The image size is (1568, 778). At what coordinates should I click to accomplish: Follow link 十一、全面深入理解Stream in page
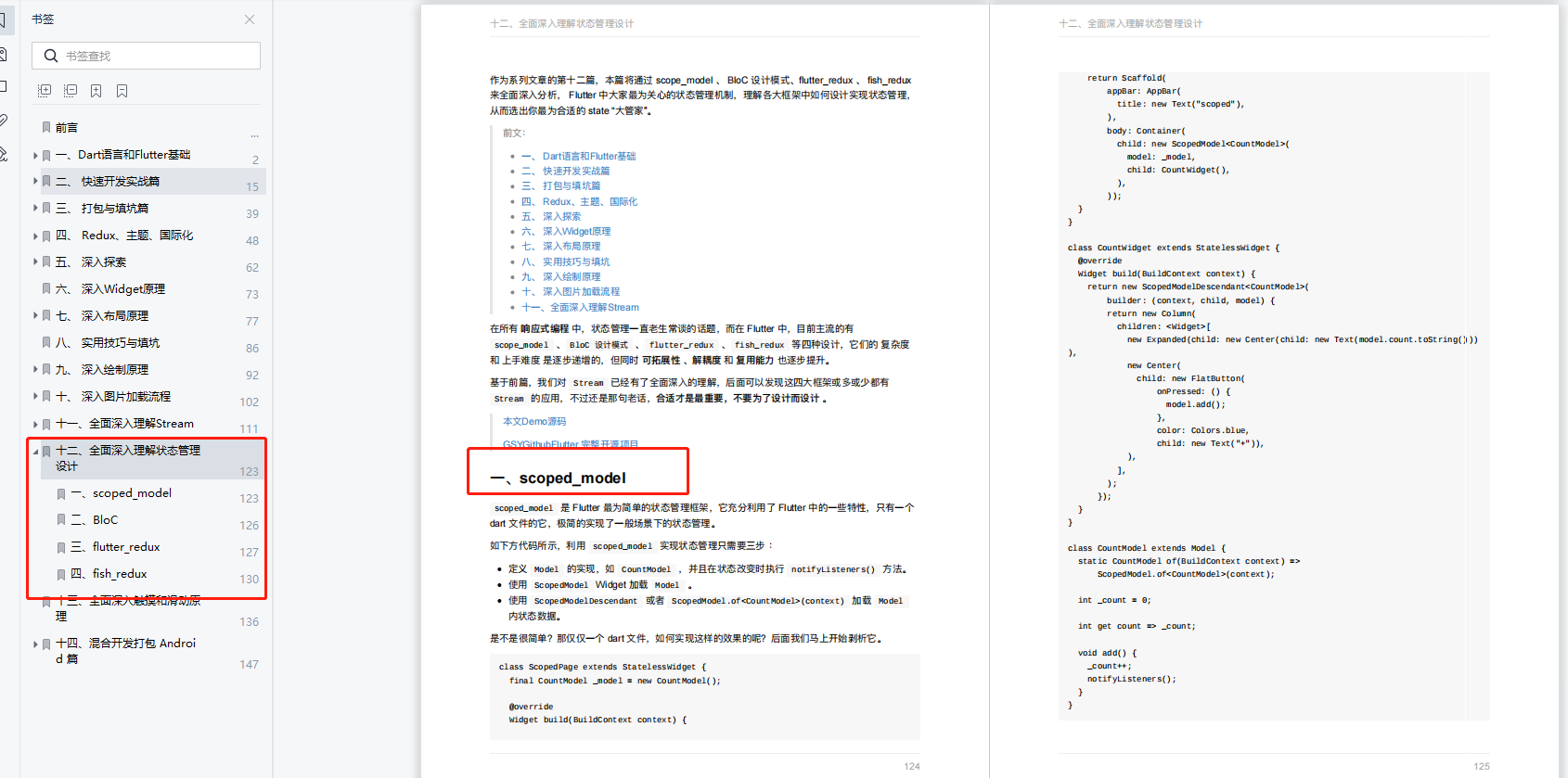point(580,307)
